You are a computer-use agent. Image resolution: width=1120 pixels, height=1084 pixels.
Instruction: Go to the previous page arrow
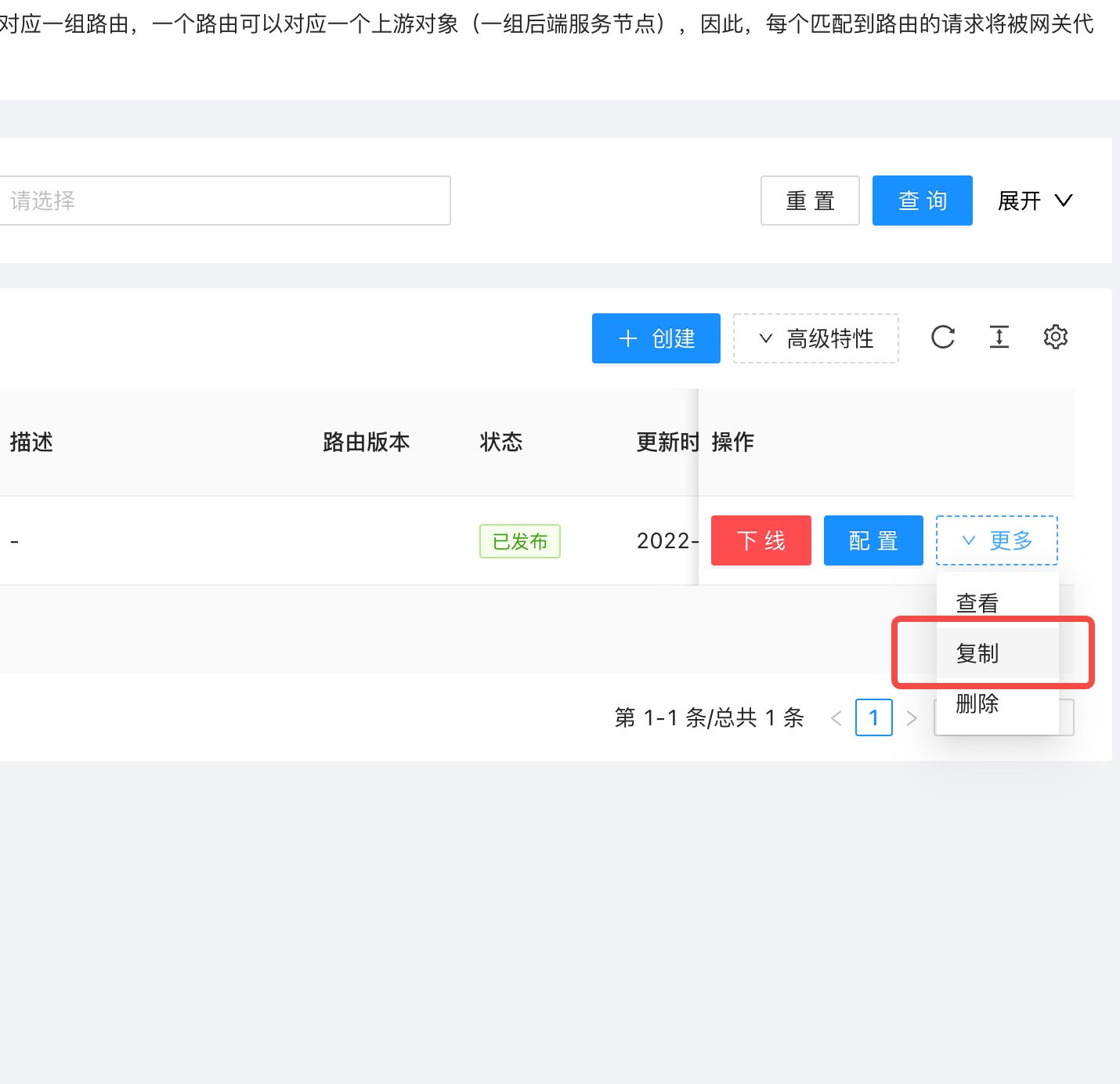pos(836,717)
